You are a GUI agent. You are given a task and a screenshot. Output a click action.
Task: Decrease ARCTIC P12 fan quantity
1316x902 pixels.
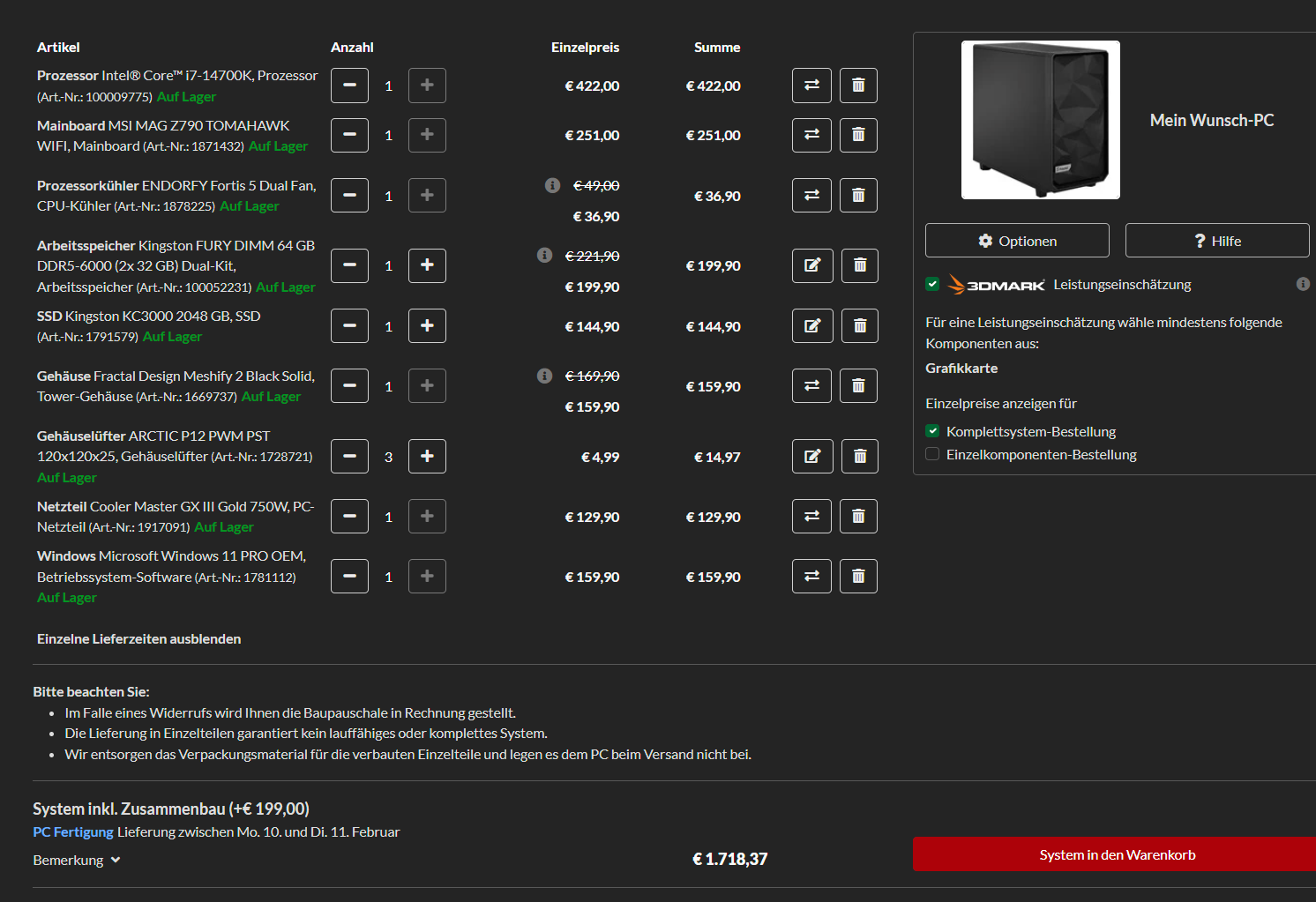tap(349, 456)
